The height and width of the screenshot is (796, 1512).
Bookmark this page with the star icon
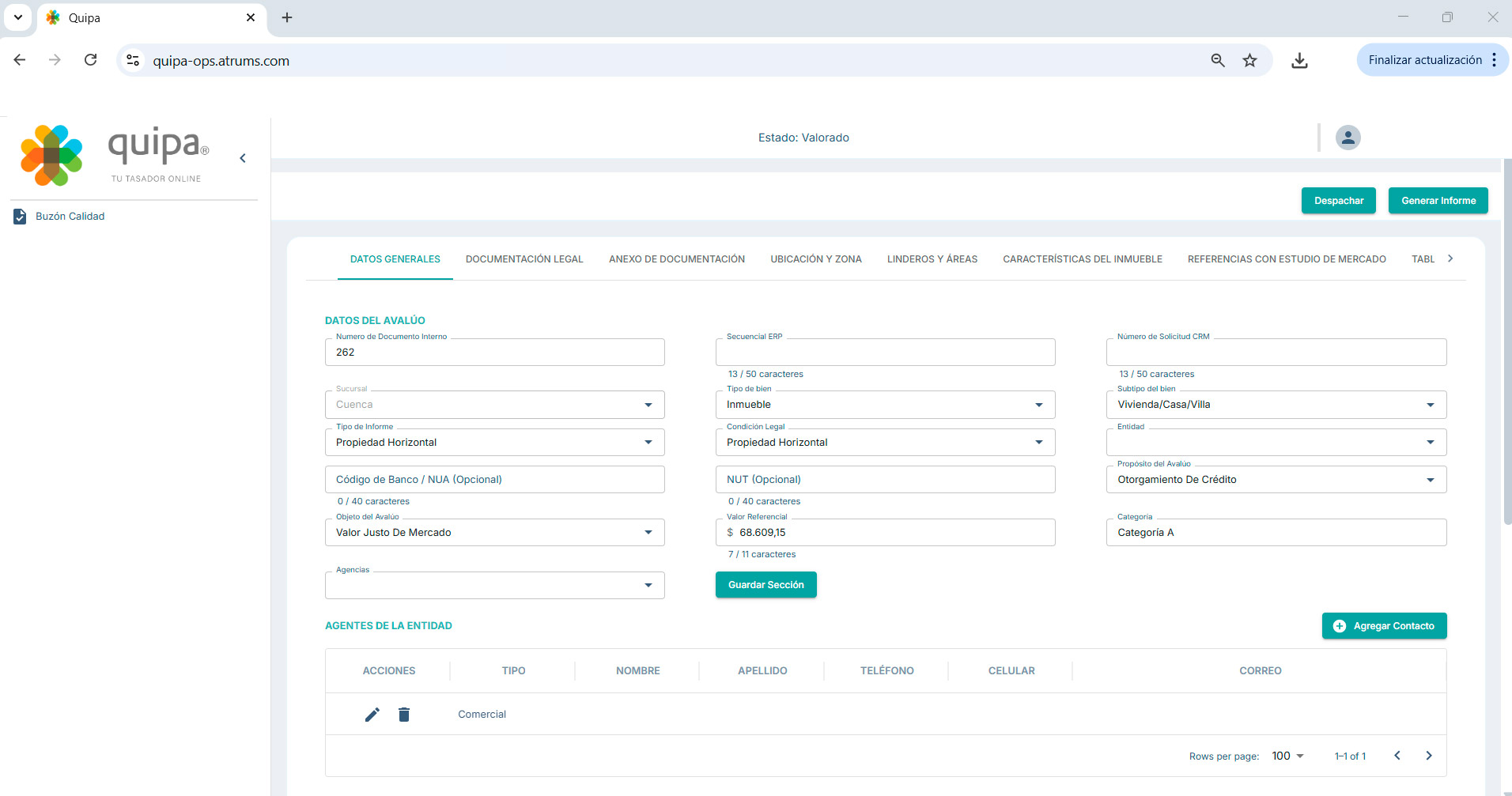click(x=1249, y=61)
